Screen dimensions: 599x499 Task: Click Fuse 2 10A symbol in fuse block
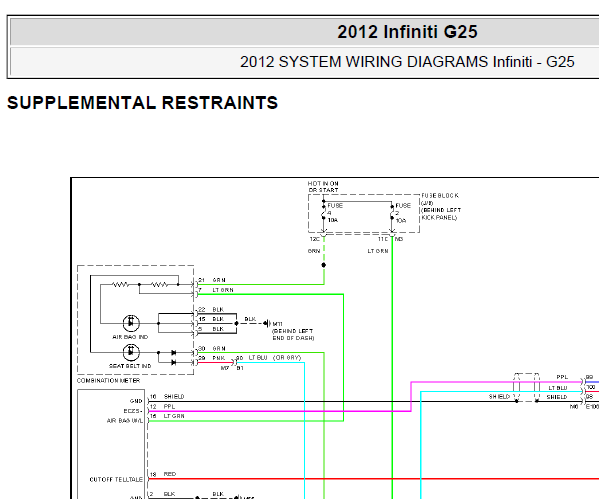point(392,213)
